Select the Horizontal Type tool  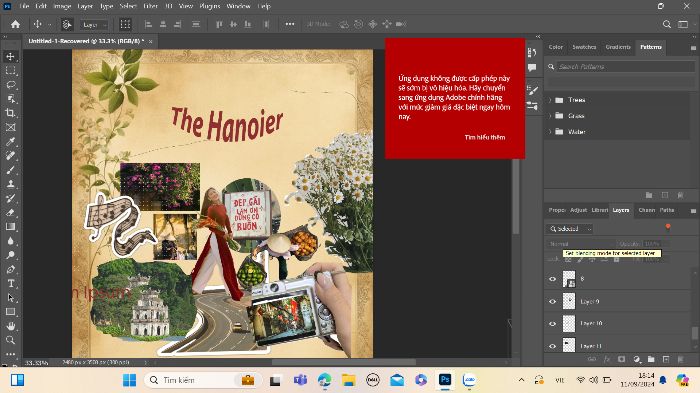click(x=11, y=283)
